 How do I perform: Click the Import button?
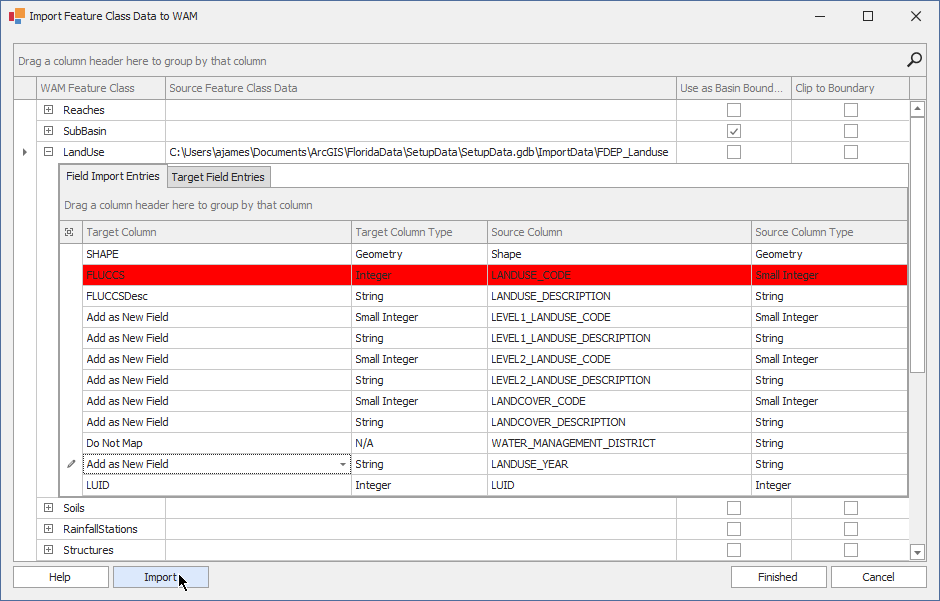coord(161,577)
